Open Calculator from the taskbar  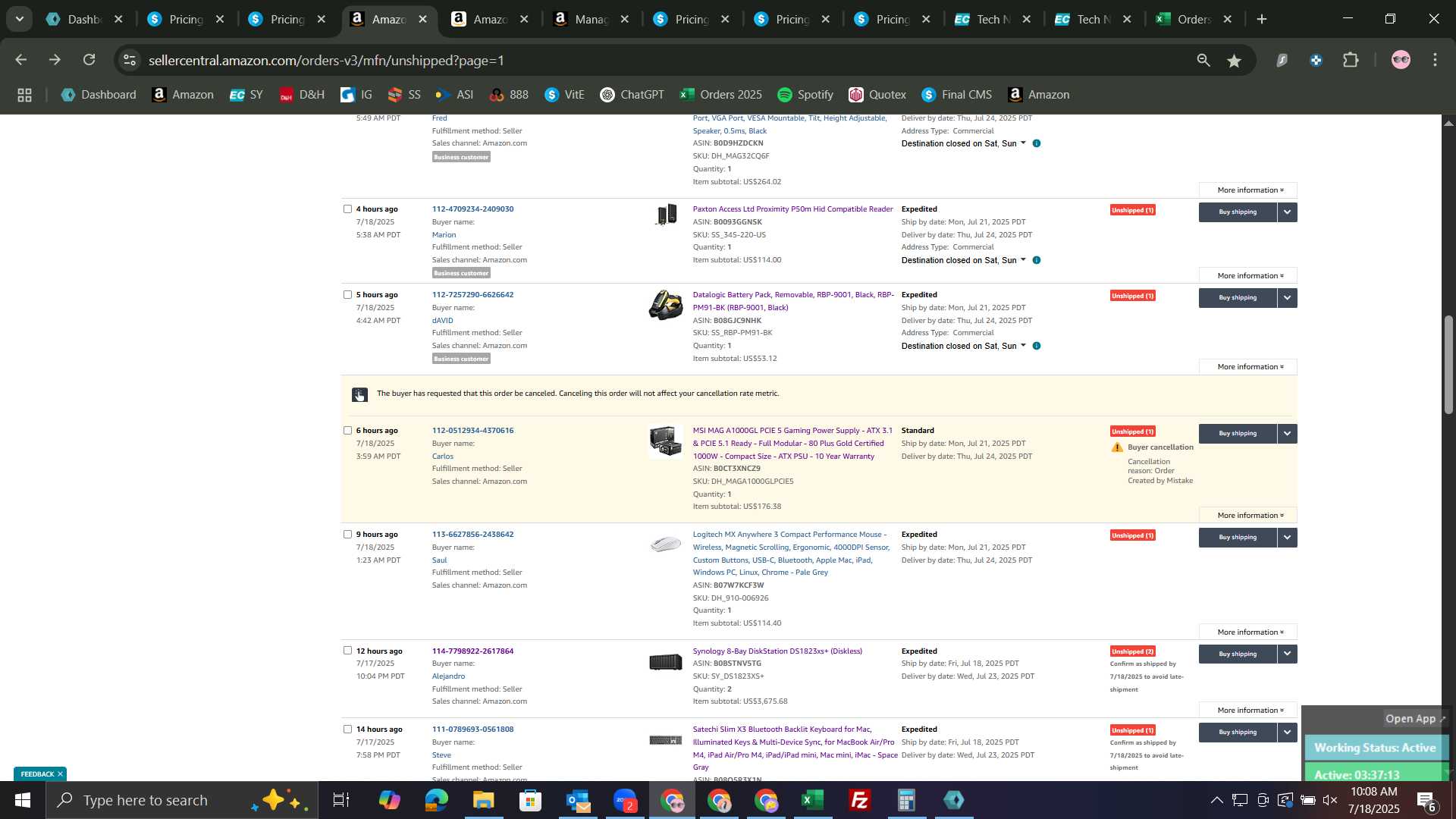coord(907,800)
